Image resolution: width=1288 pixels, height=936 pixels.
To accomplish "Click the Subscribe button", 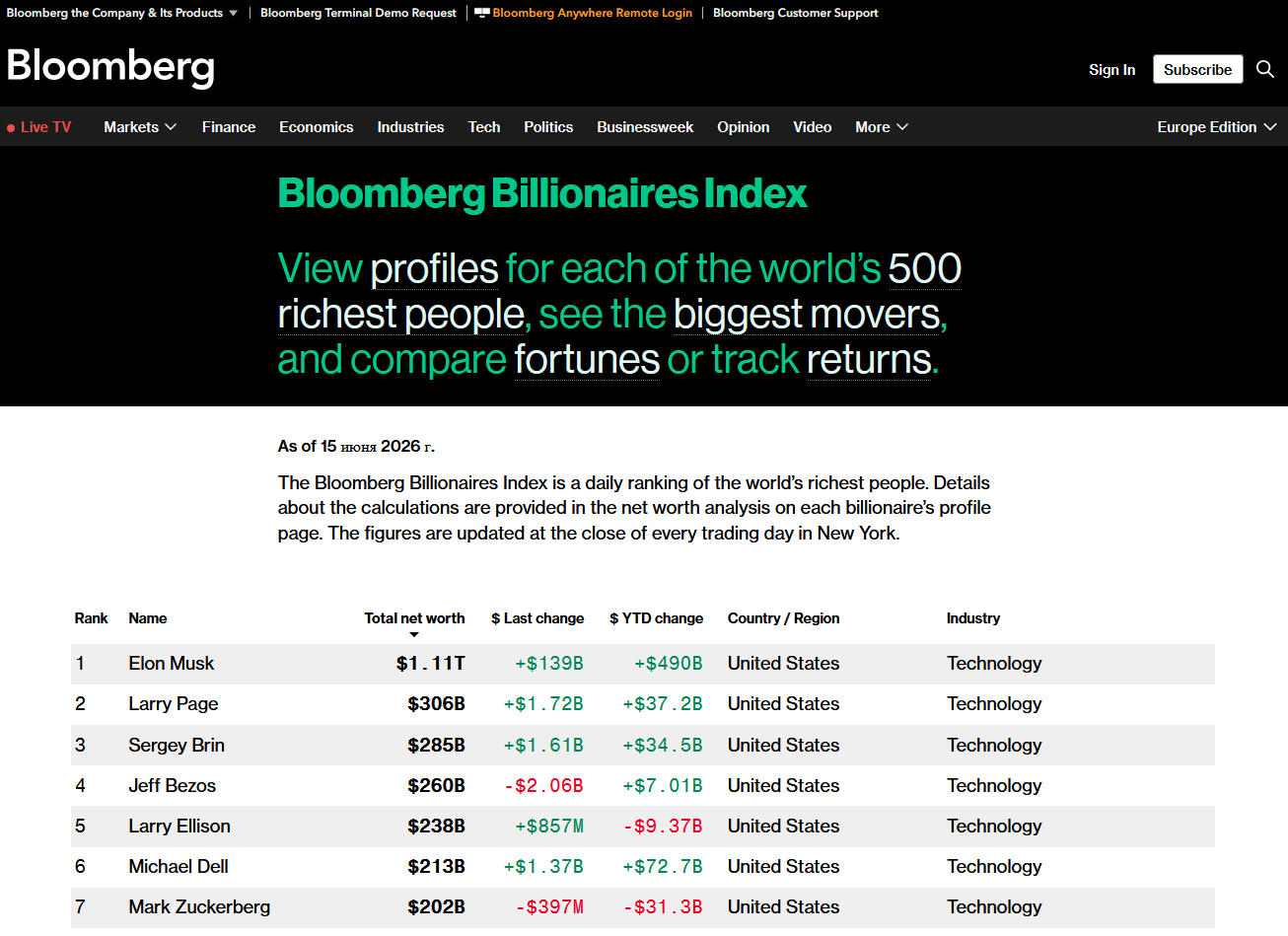I will click(x=1198, y=69).
